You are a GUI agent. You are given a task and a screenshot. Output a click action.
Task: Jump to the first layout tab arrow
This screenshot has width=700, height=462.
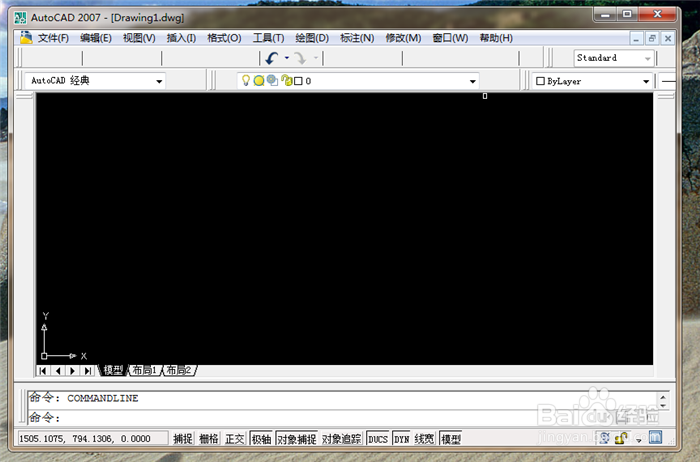pos(43,370)
